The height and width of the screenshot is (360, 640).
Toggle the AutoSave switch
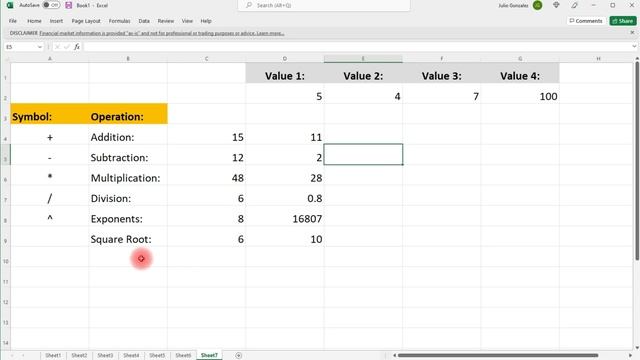click(x=51, y=5)
